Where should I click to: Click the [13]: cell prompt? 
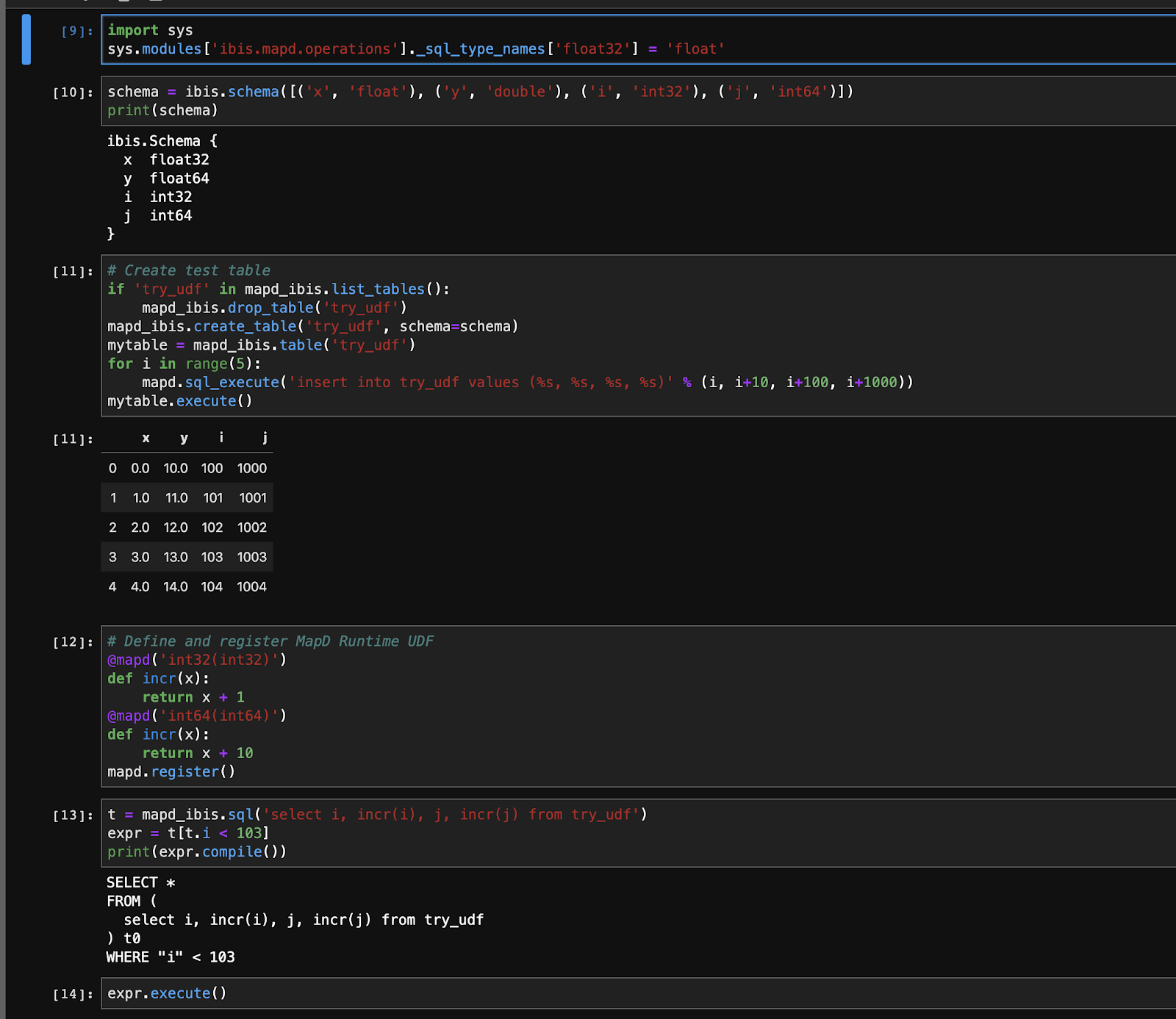tap(73, 815)
